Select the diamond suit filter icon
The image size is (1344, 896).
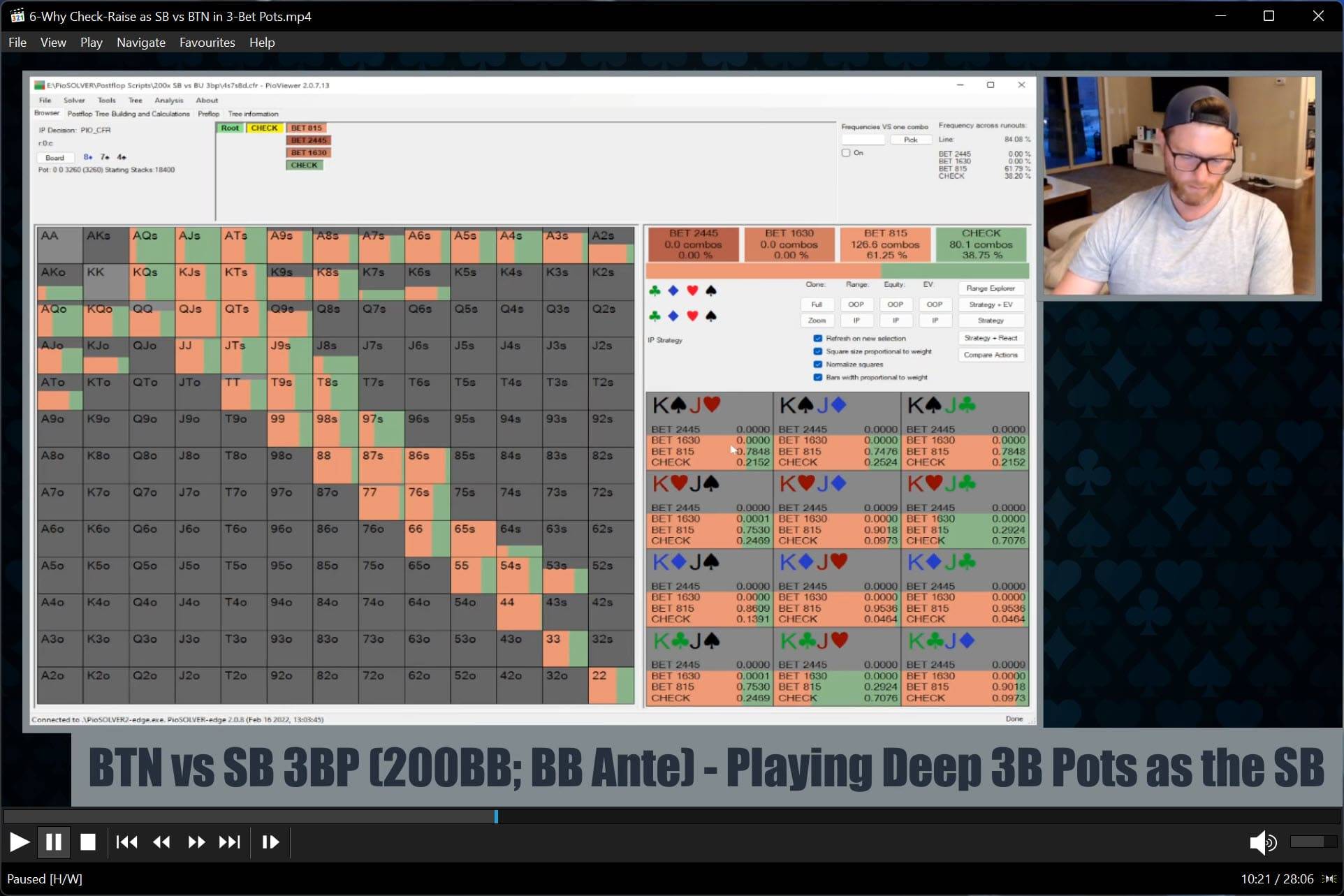pyautogui.click(x=673, y=291)
